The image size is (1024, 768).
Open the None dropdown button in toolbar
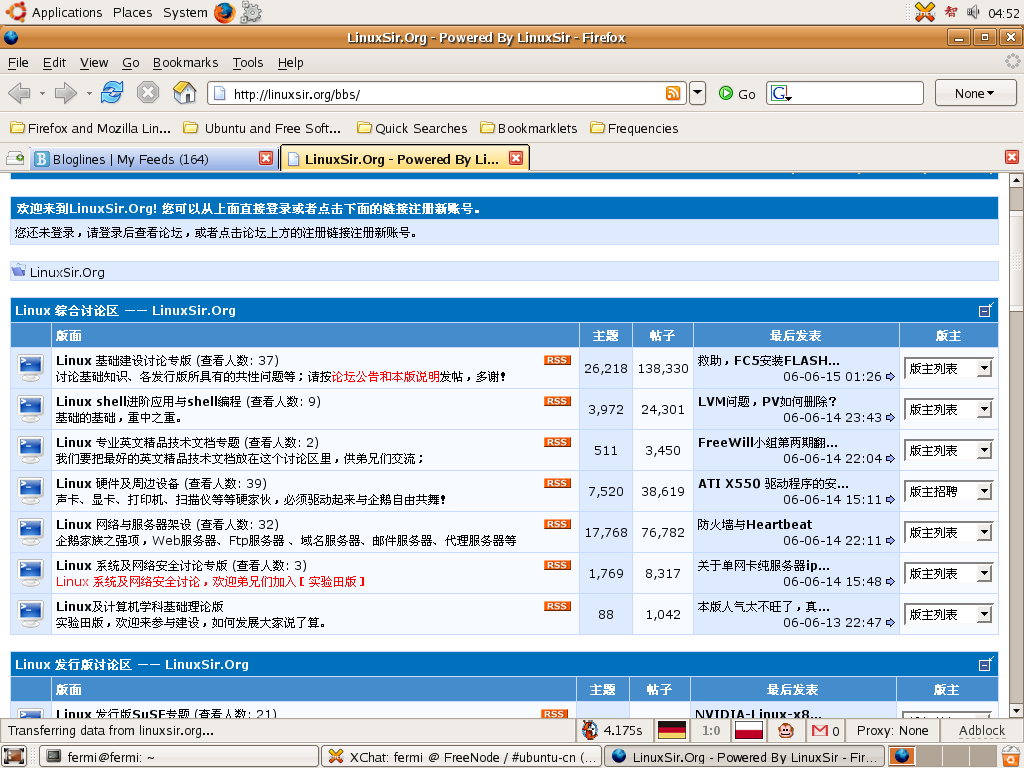point(975,93)
